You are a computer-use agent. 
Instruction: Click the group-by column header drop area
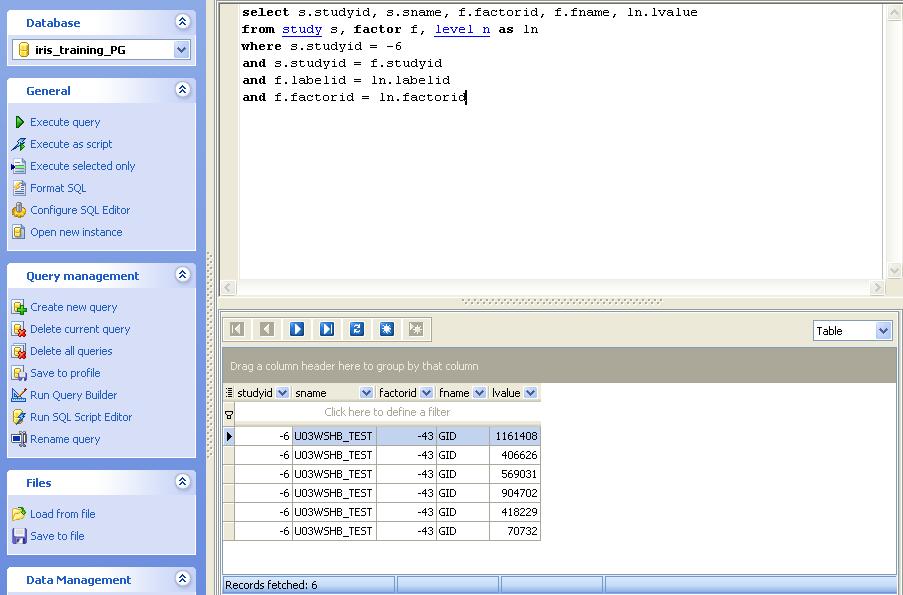(560, 365)
